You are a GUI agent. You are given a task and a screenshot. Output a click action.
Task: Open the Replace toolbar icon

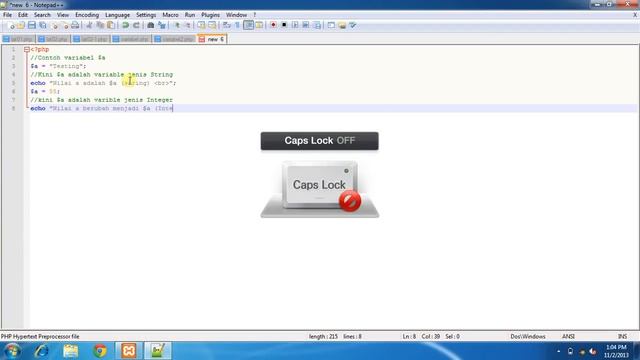[162, 25]
